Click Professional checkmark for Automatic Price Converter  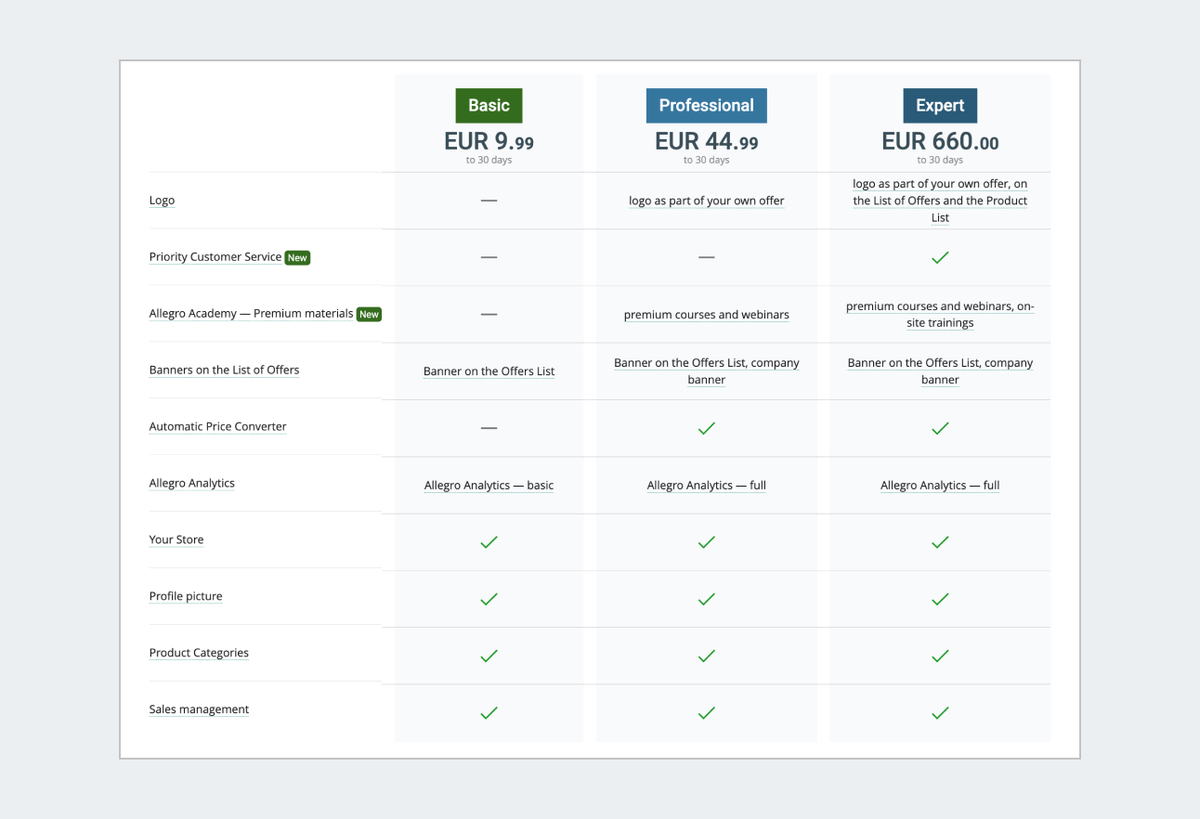706,428
